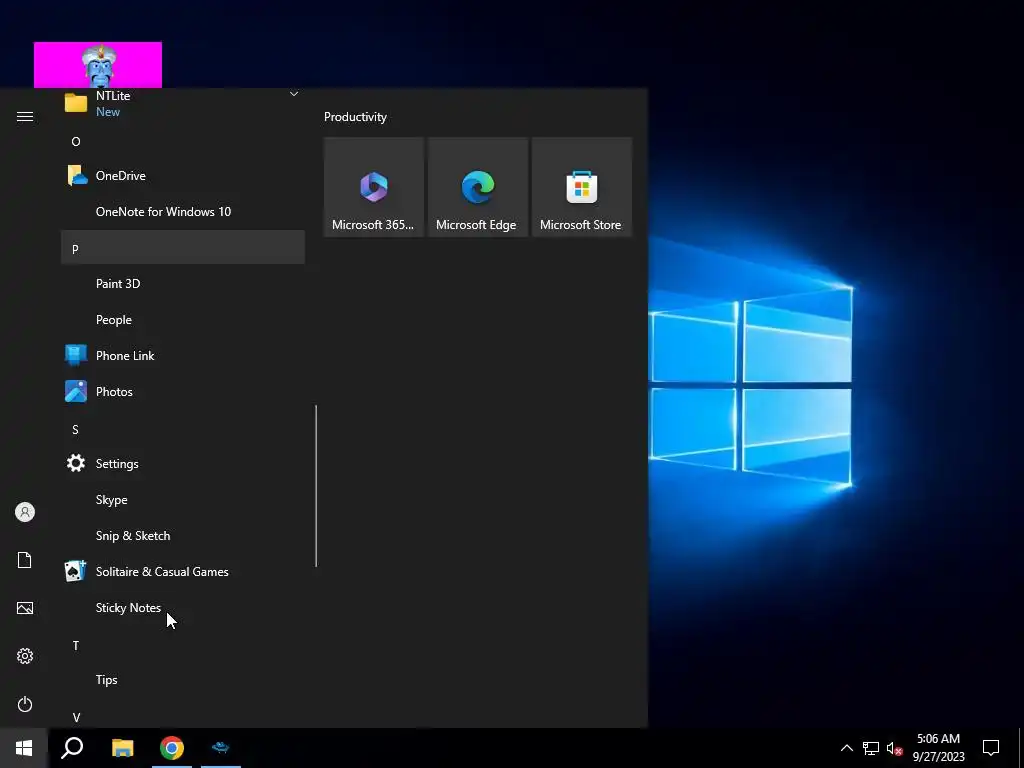Launch Solitaire & Casual Games icon

[76, 571]
